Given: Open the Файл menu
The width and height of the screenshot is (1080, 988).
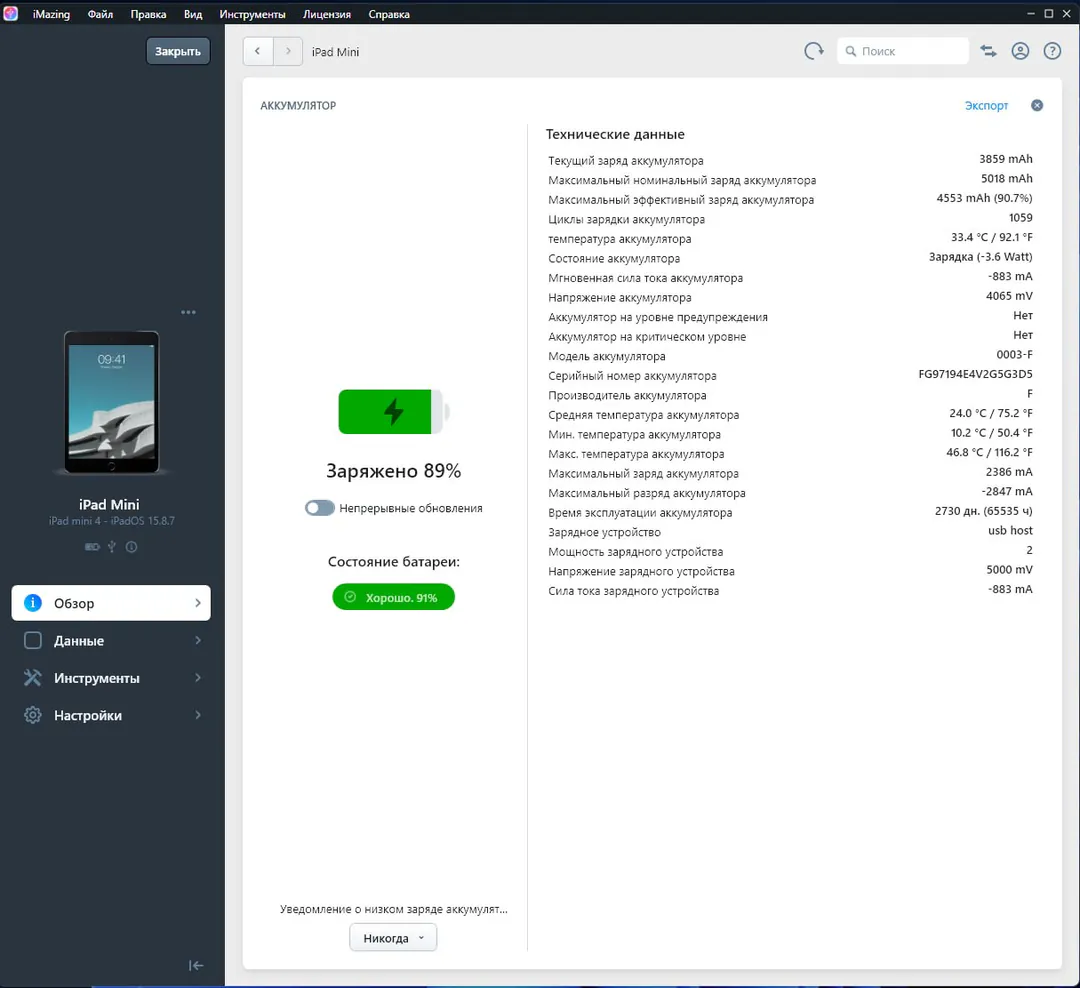Looking at the screenshot, I should [x=100, y=14].
